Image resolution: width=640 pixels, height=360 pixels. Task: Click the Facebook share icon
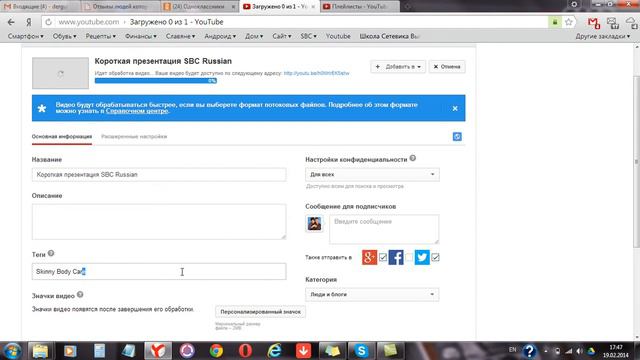(x=396, y=258)
